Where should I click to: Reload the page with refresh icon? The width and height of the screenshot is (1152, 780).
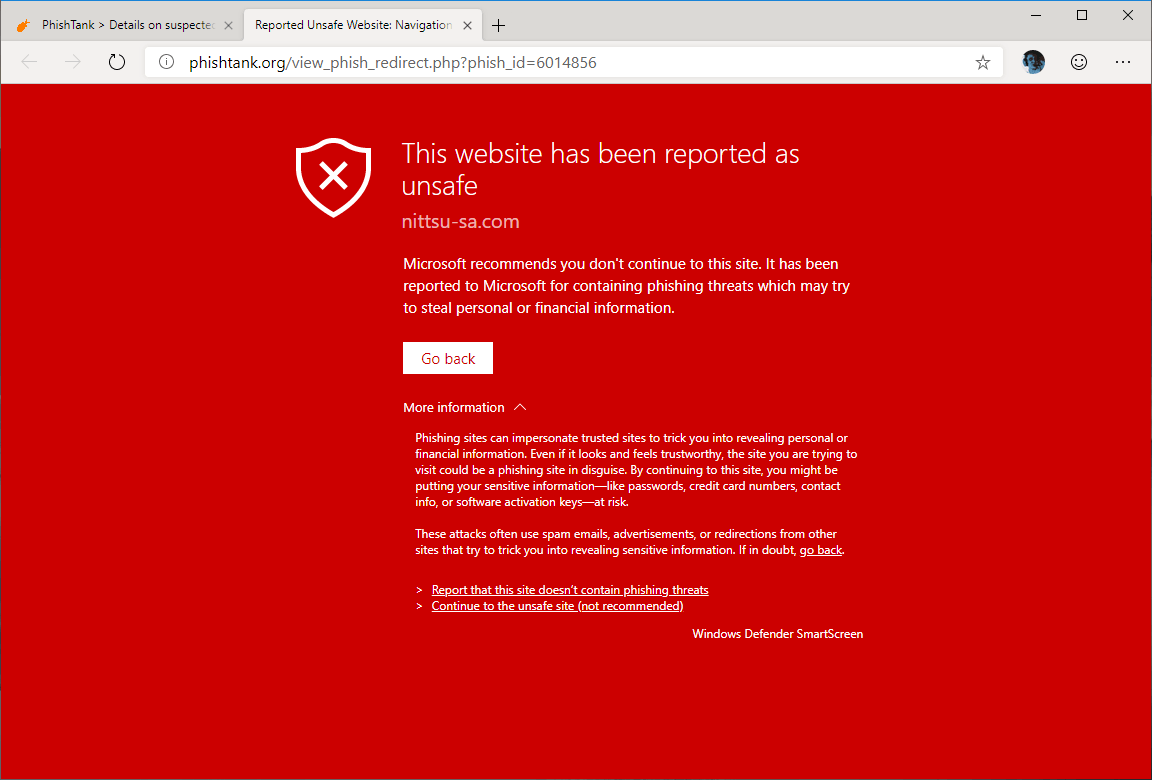[x=117, y=62]
